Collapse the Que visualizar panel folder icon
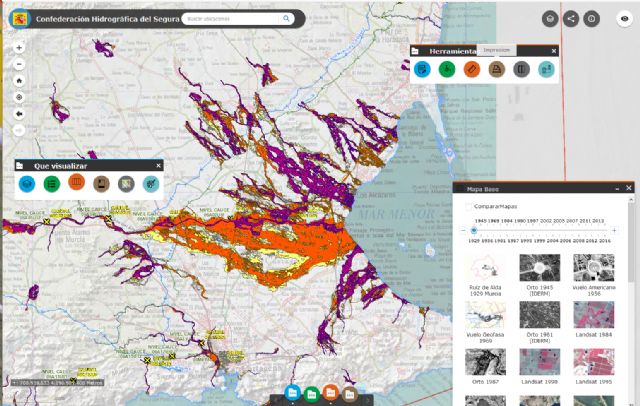640x406 pixels. coord(22,166)
